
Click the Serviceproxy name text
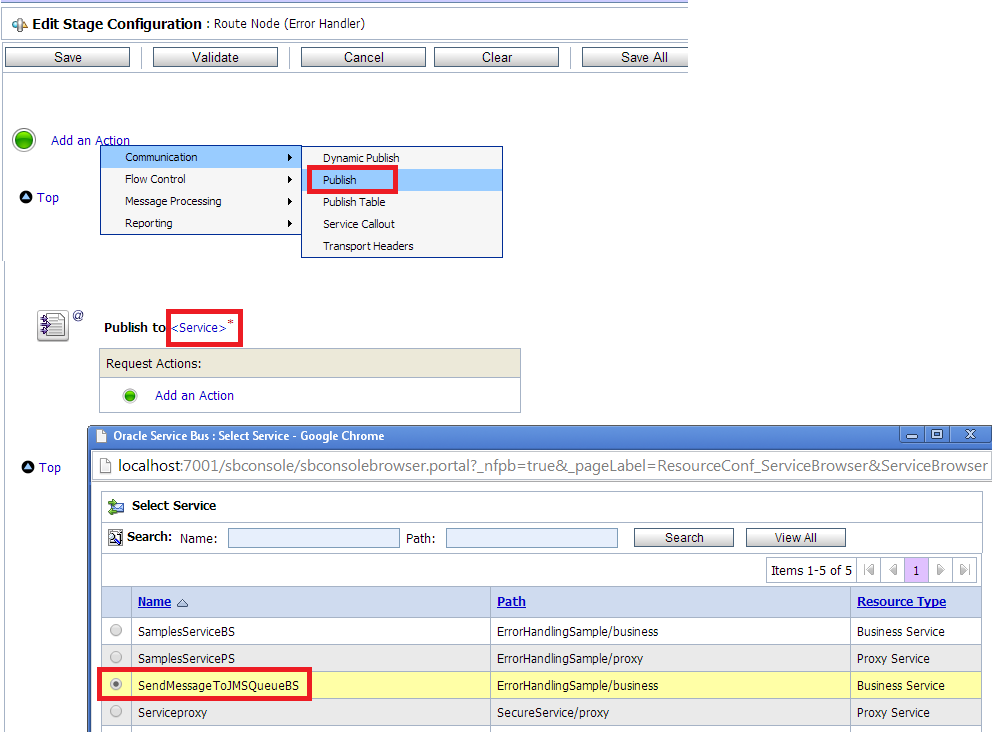coord(172,712)
